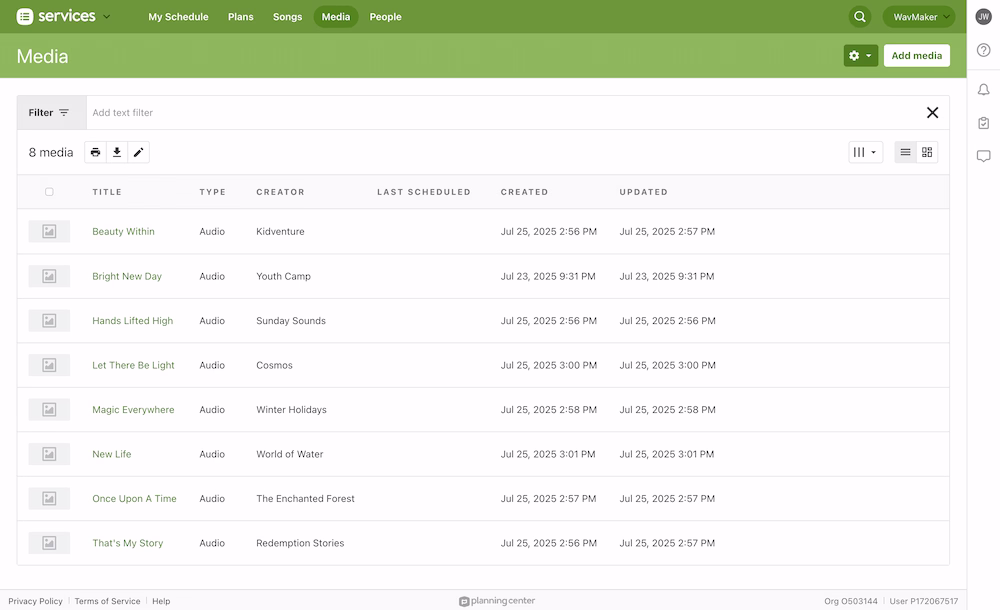Open the People tab

(385, 17)
